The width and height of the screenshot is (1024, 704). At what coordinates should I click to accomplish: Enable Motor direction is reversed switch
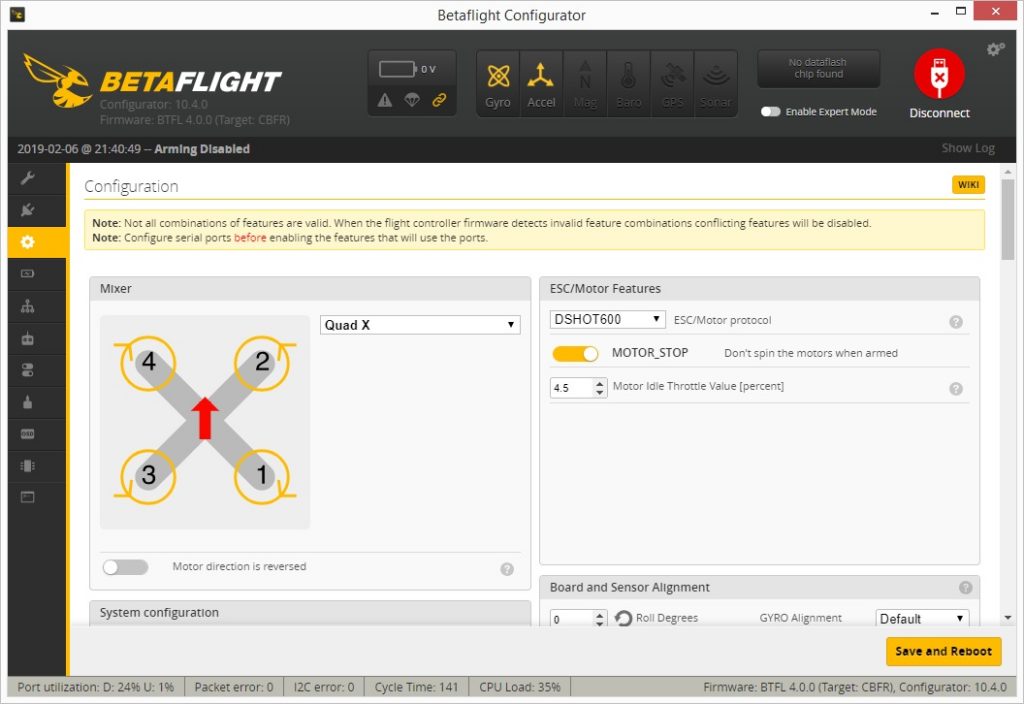point(125,567)
